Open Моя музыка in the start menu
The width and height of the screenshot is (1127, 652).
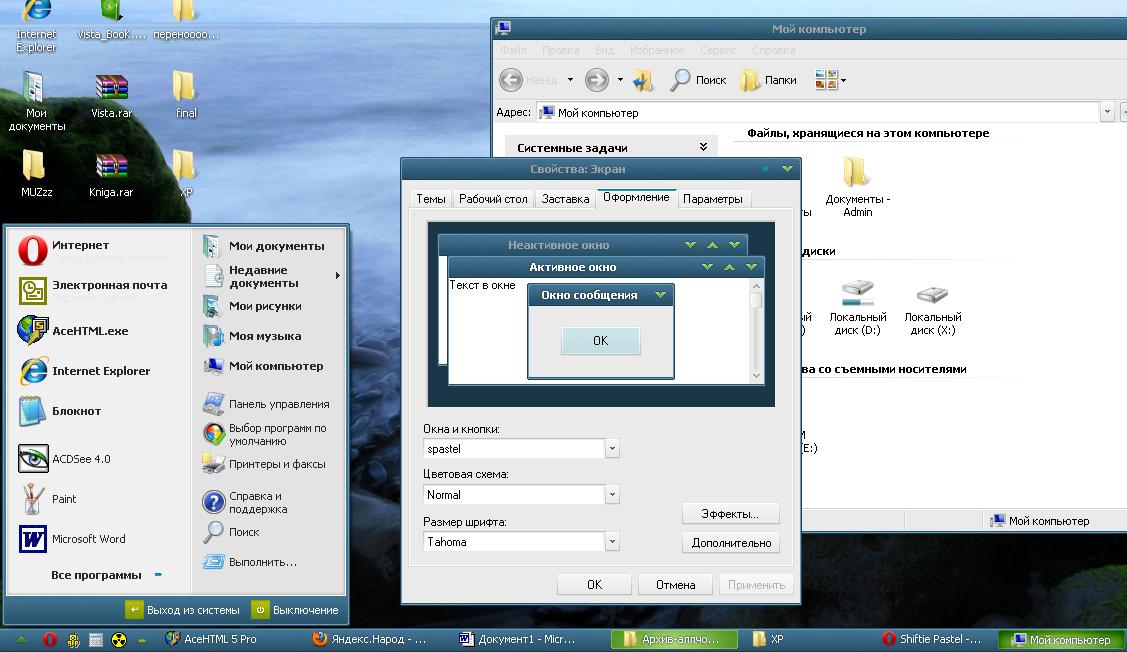(252, 336)
